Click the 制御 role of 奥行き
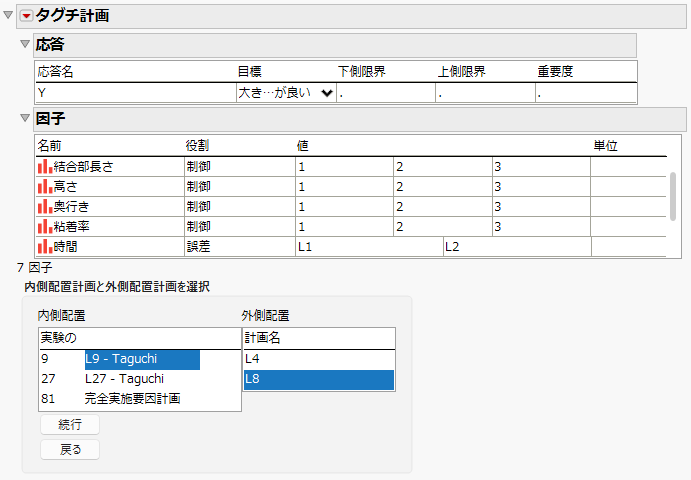Viewport: 691px width, 480px height. point(240,206)
